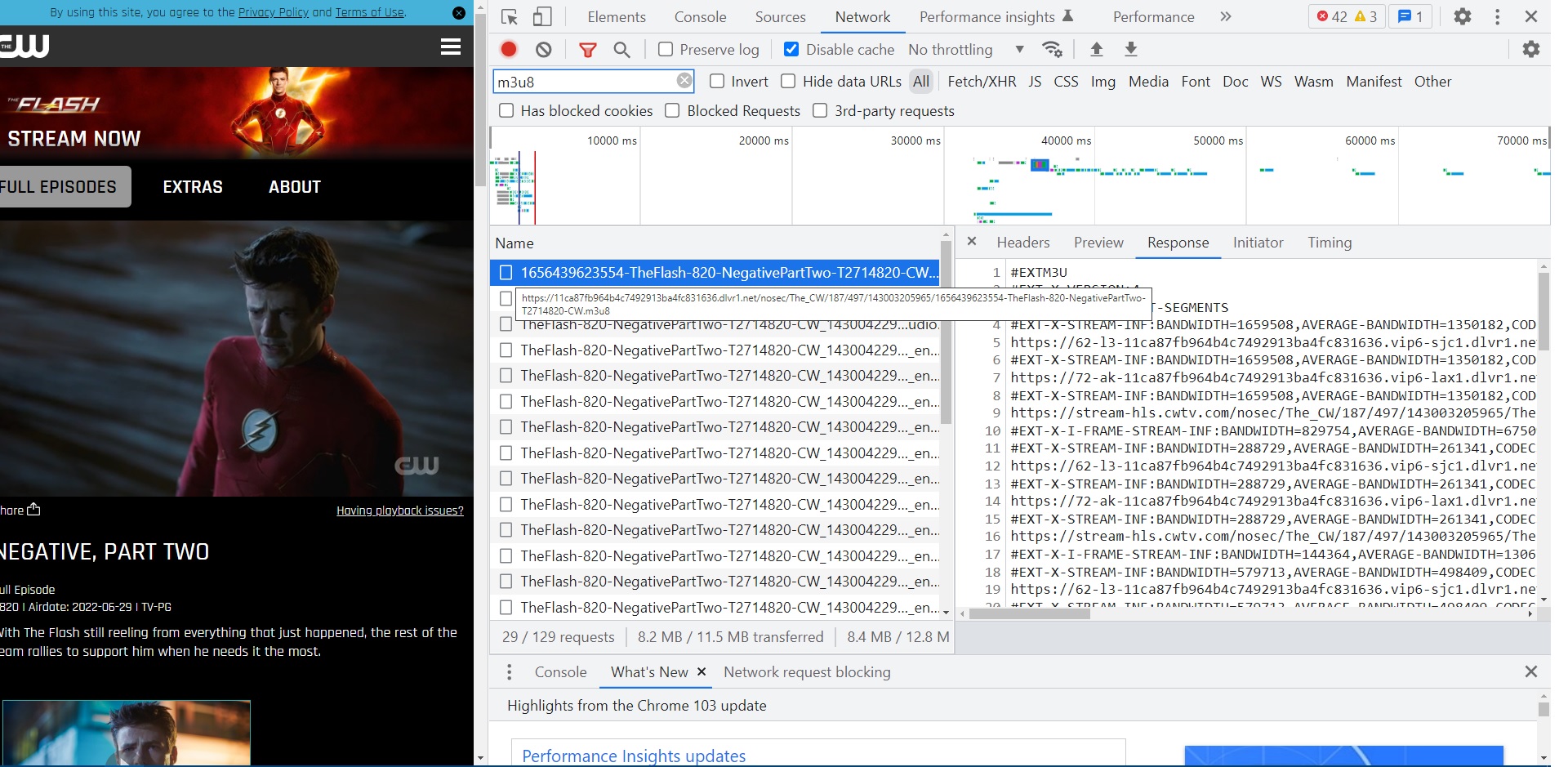Open the EXTRAS section
The image size is (1568, 767).
point(193,187)
